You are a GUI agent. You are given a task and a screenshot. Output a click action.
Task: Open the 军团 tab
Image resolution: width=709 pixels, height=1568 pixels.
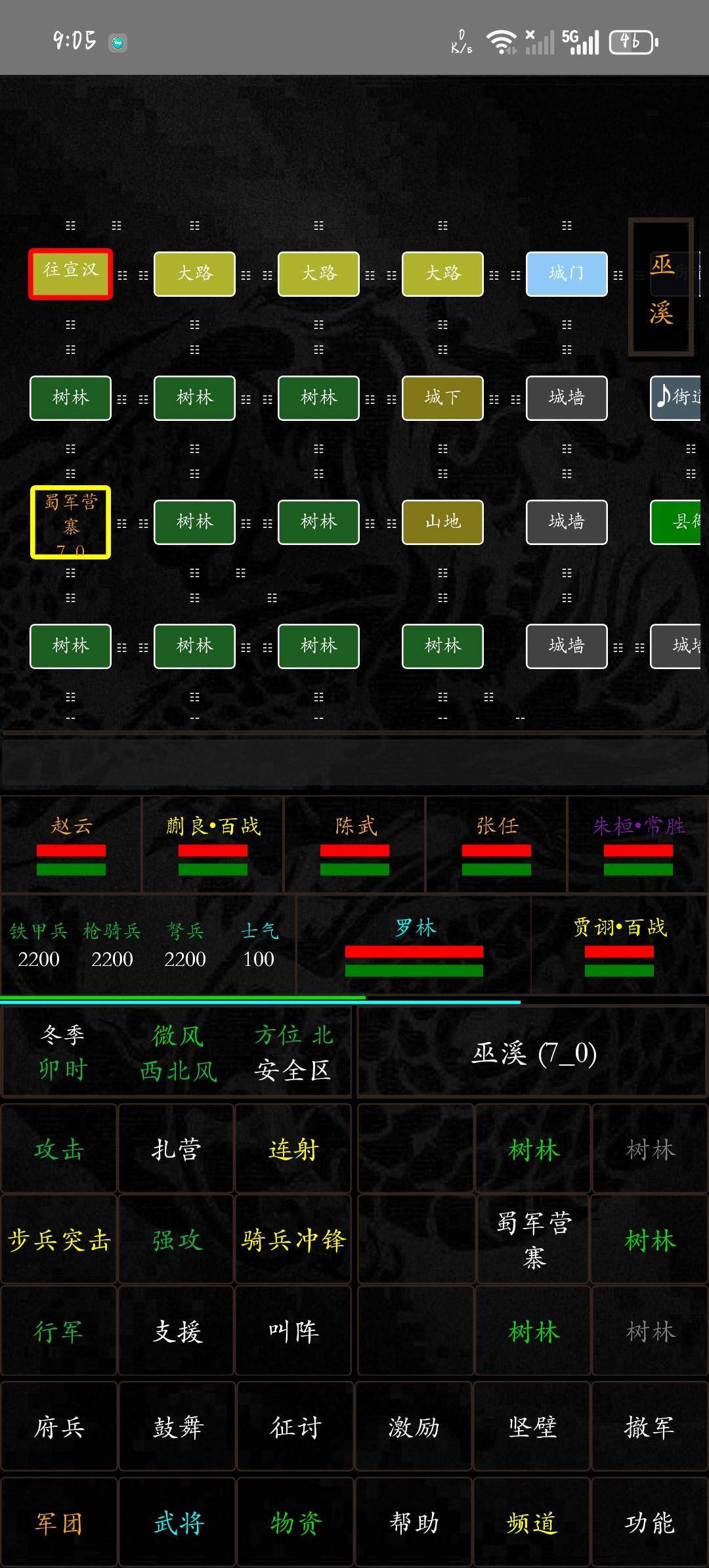(59, 1523)
